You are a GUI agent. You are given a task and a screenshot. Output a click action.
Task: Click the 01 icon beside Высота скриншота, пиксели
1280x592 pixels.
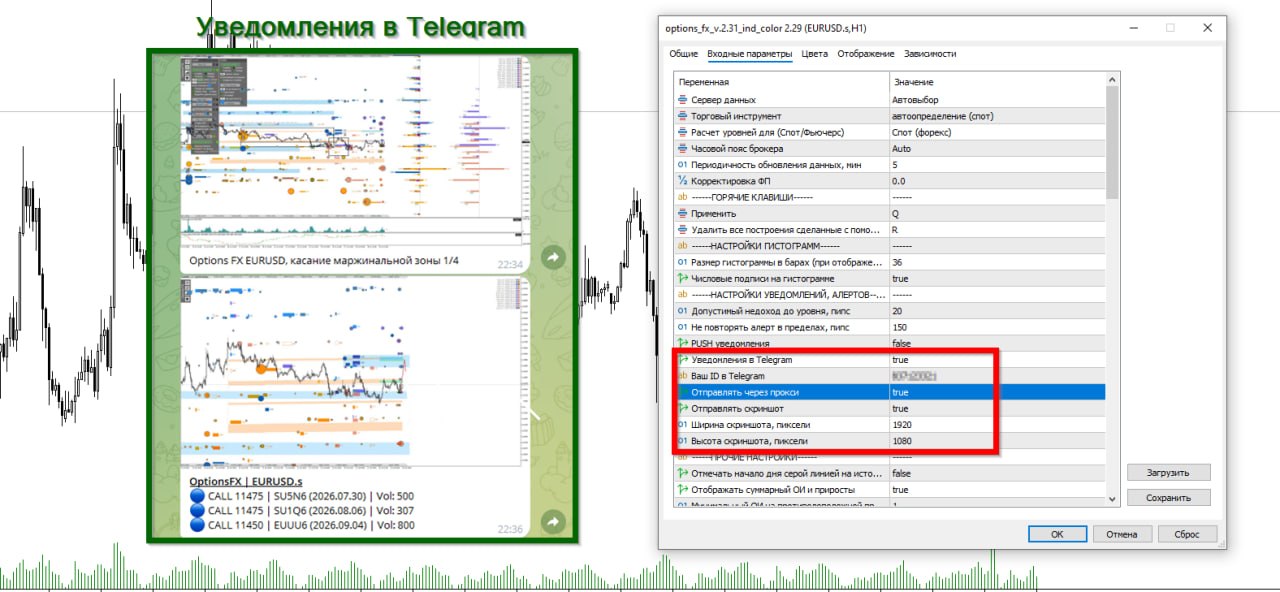[x=683, y=441]
